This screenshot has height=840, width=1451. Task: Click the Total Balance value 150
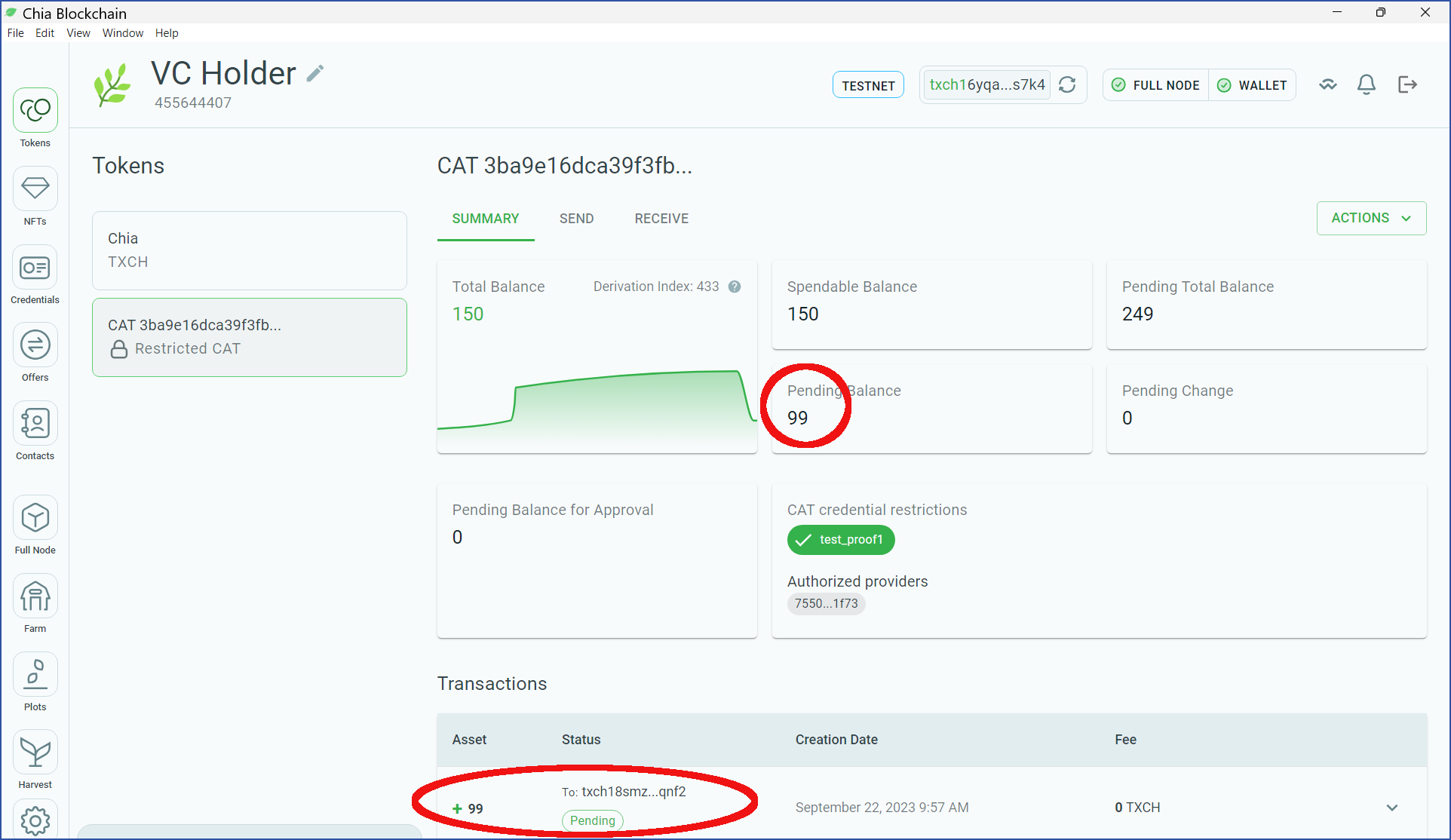[x=468, y=314]
